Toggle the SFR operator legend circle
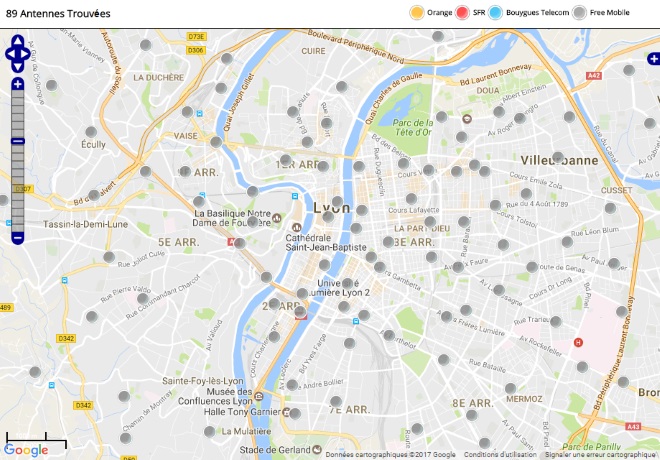This screenshot has width=660, height=460. coord(462,13)
